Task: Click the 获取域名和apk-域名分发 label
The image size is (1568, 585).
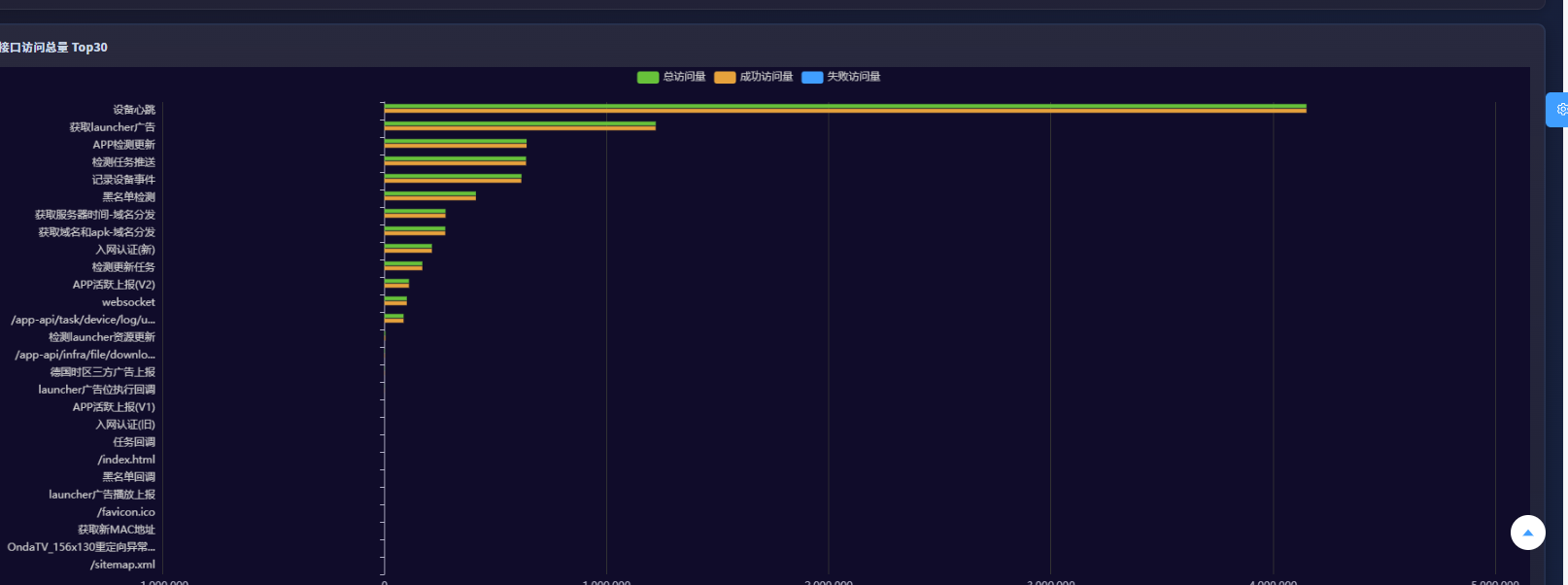Action: 96,232
